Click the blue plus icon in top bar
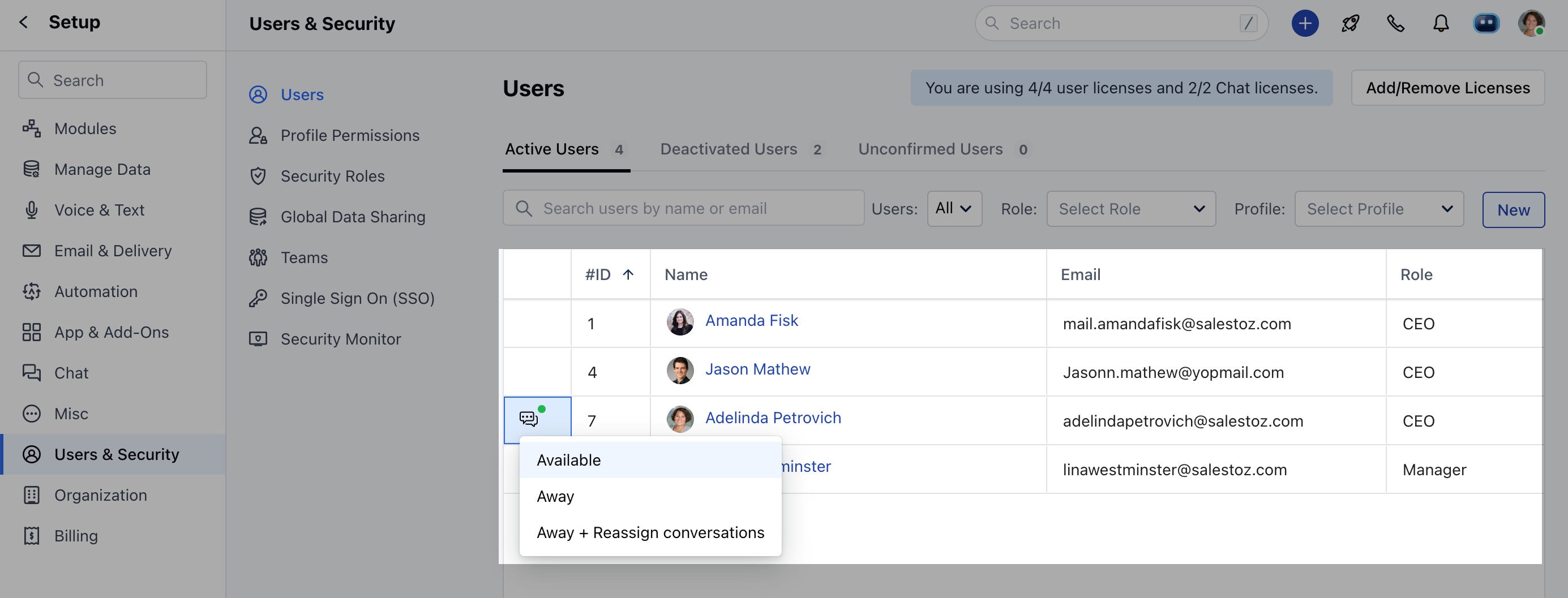Viewport: 1568px width, 598px height. (x=1305, y=23)
